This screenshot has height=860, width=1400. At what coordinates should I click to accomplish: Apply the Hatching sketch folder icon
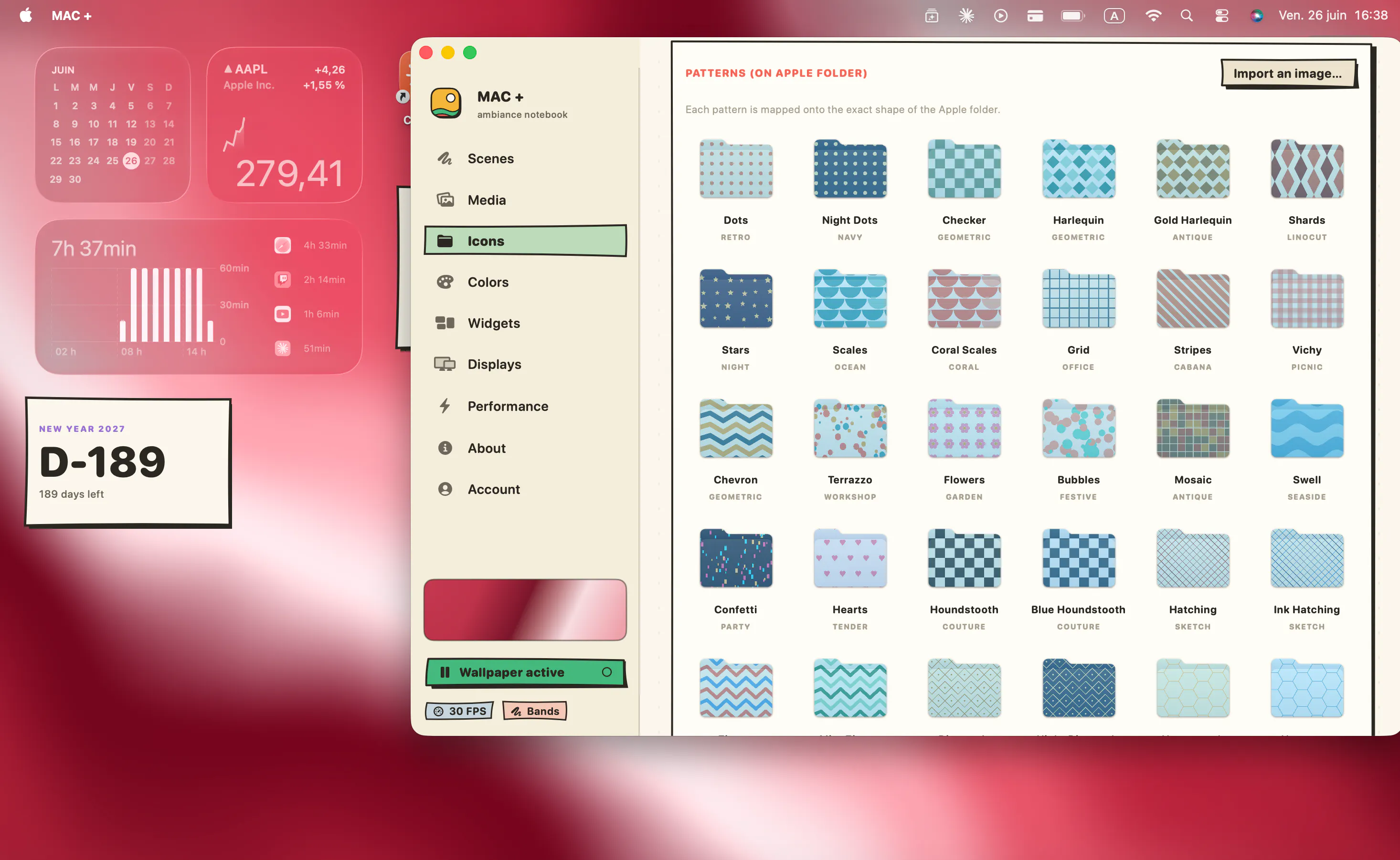(1193, 558)
